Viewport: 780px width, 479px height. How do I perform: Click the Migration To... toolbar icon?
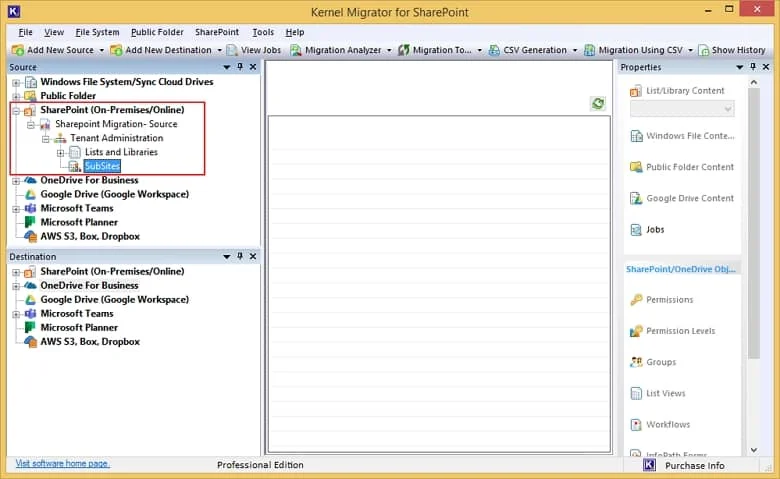(404, 50)
